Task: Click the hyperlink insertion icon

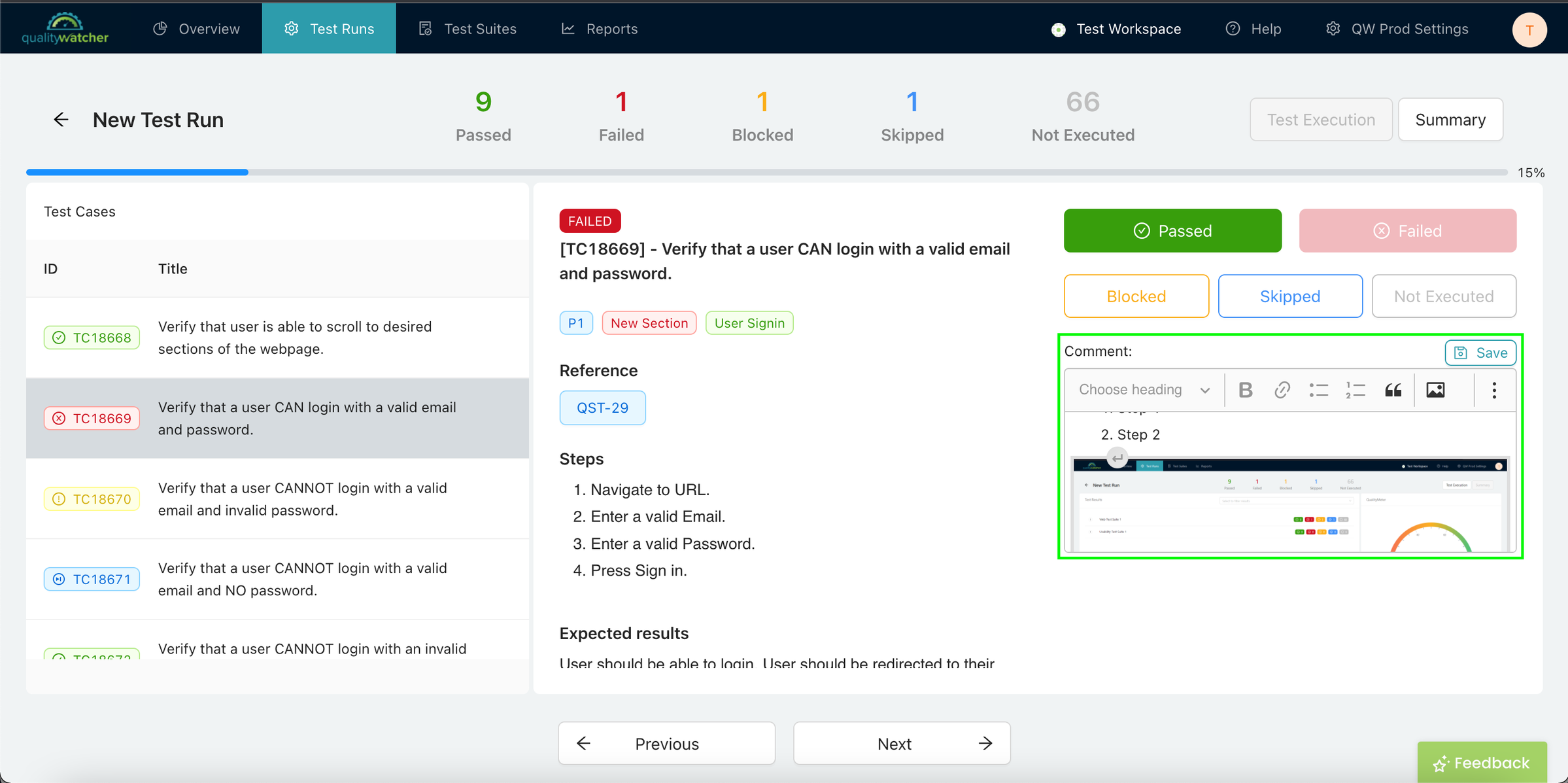Action: (x=1281, y=389)
